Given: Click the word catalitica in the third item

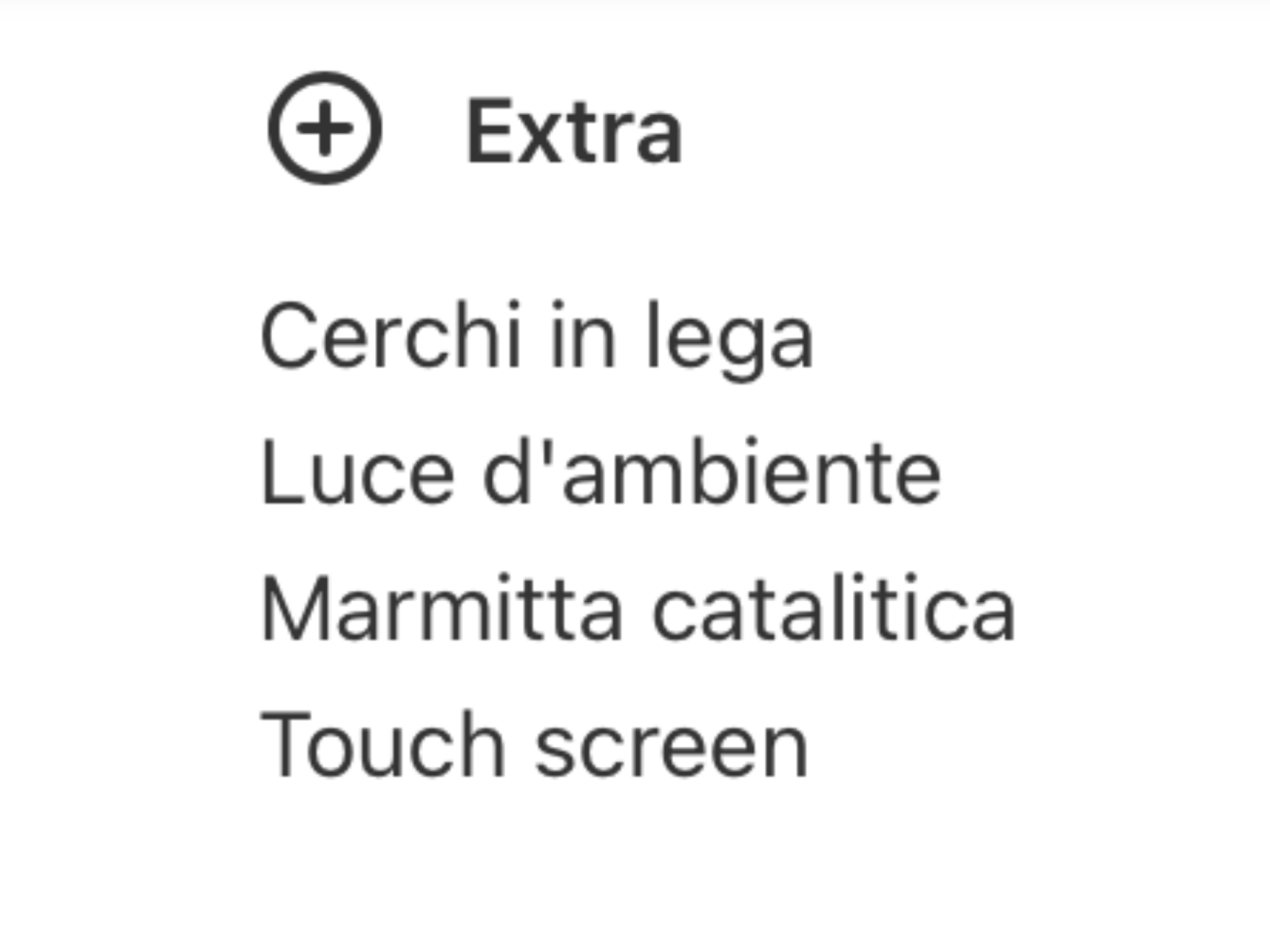Looking at the screenshot, I should pos(834,610).
